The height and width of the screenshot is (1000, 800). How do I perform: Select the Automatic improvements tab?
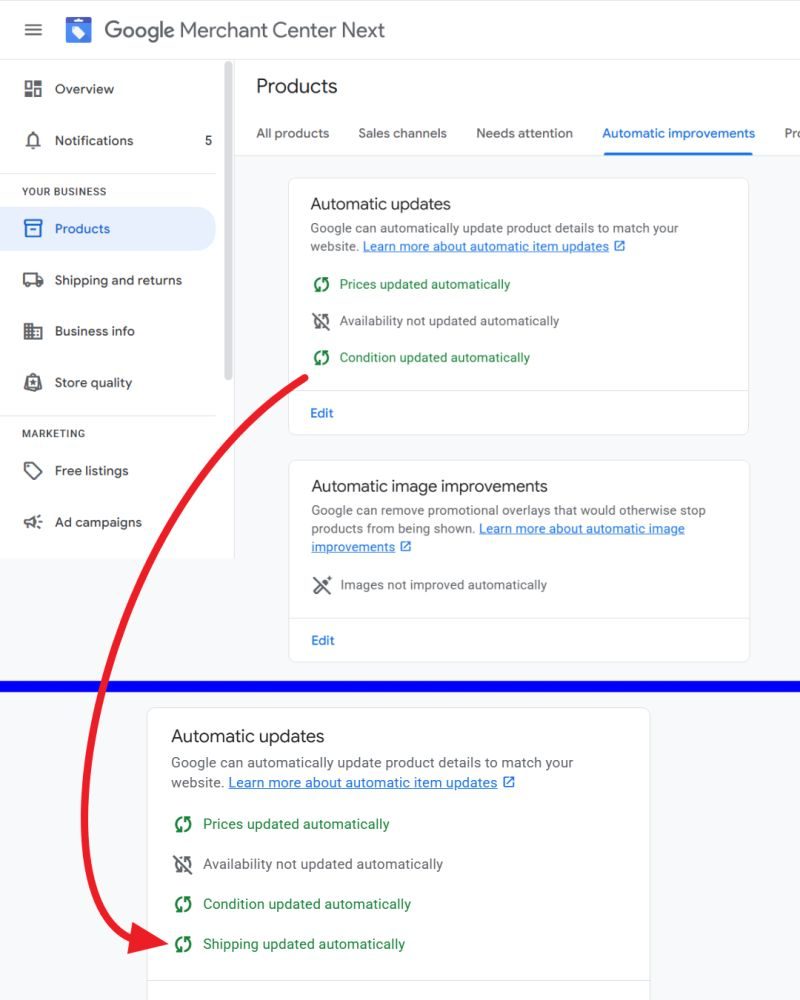click(x=678, y=133)
